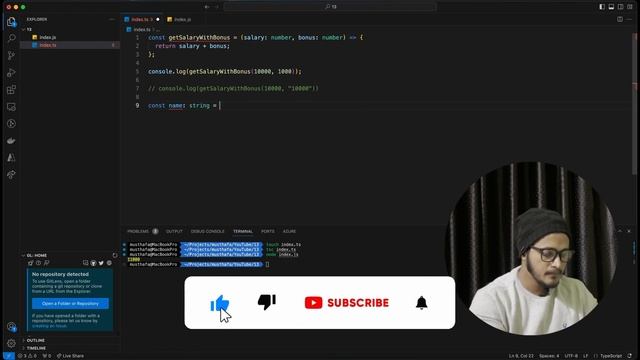Open the TERMINAL panel tab

(243, 231)
